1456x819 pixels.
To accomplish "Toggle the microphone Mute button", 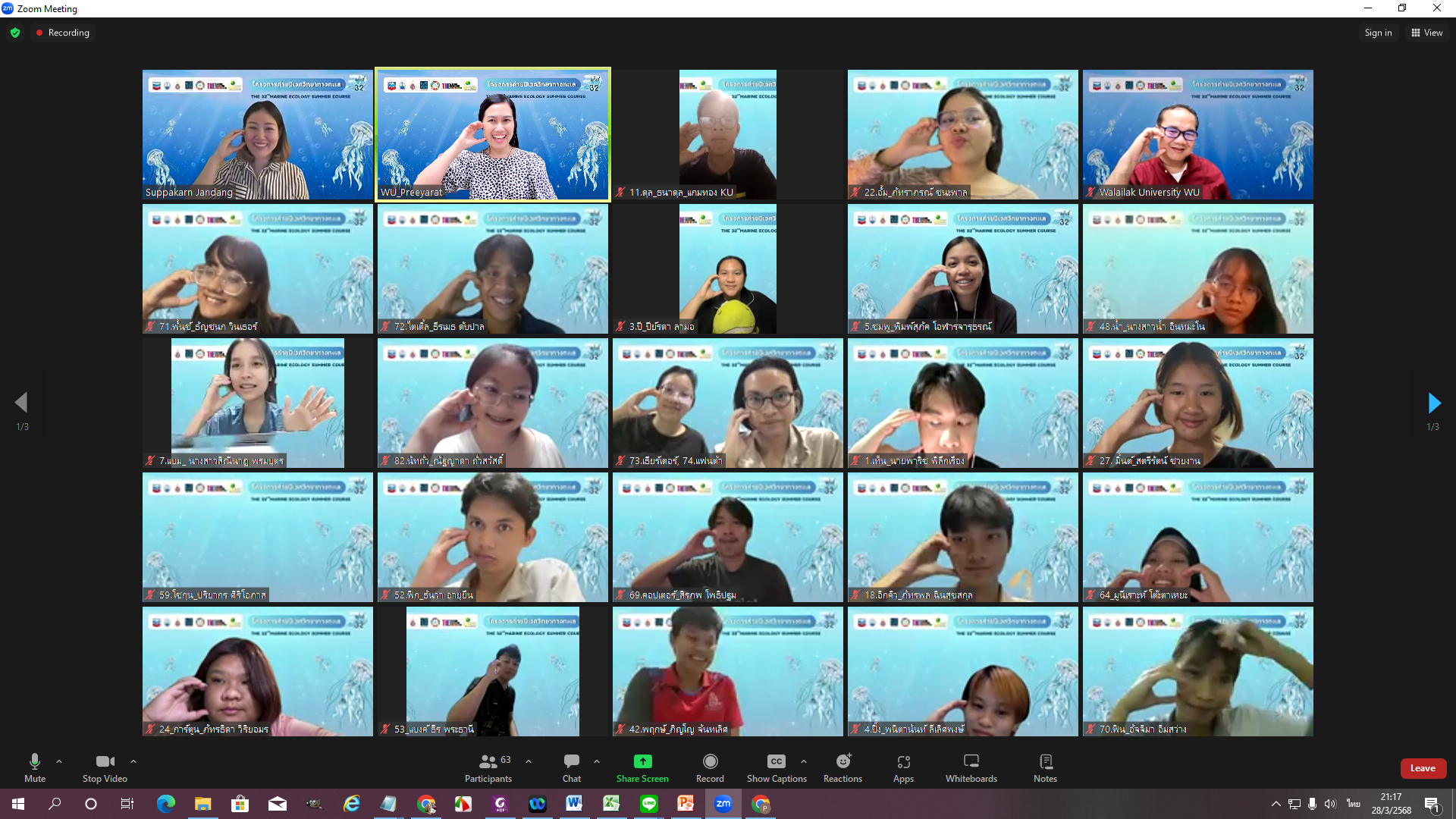I will pos(35,761).
